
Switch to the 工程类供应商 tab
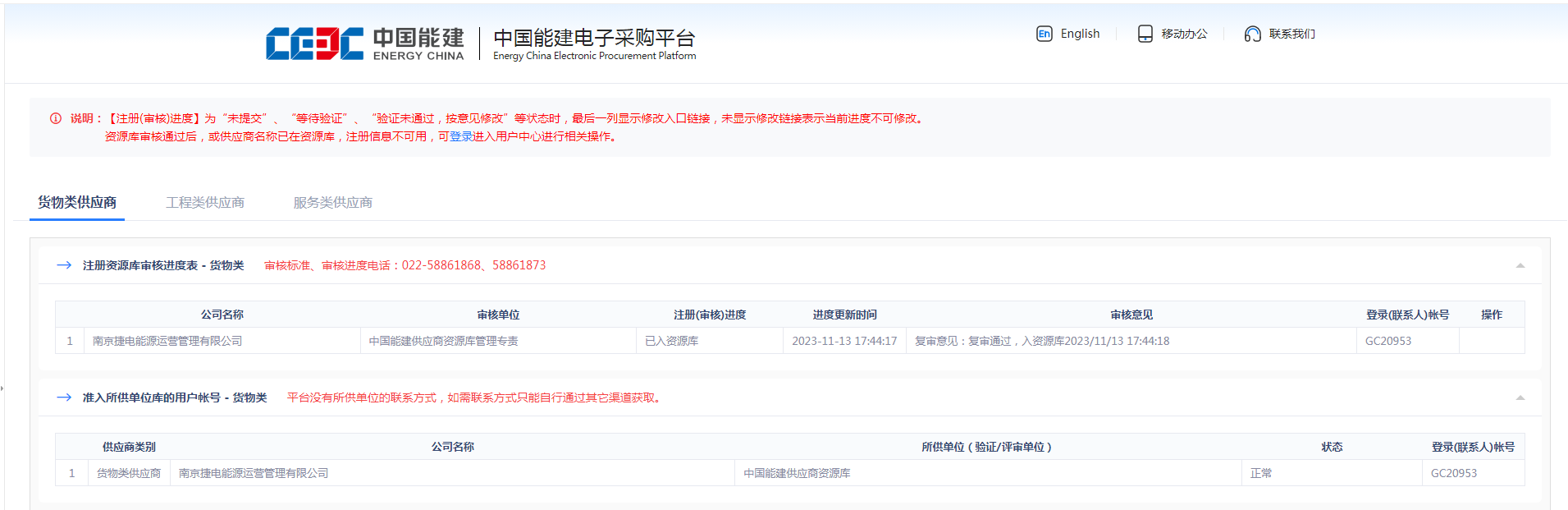coord(205,202)
